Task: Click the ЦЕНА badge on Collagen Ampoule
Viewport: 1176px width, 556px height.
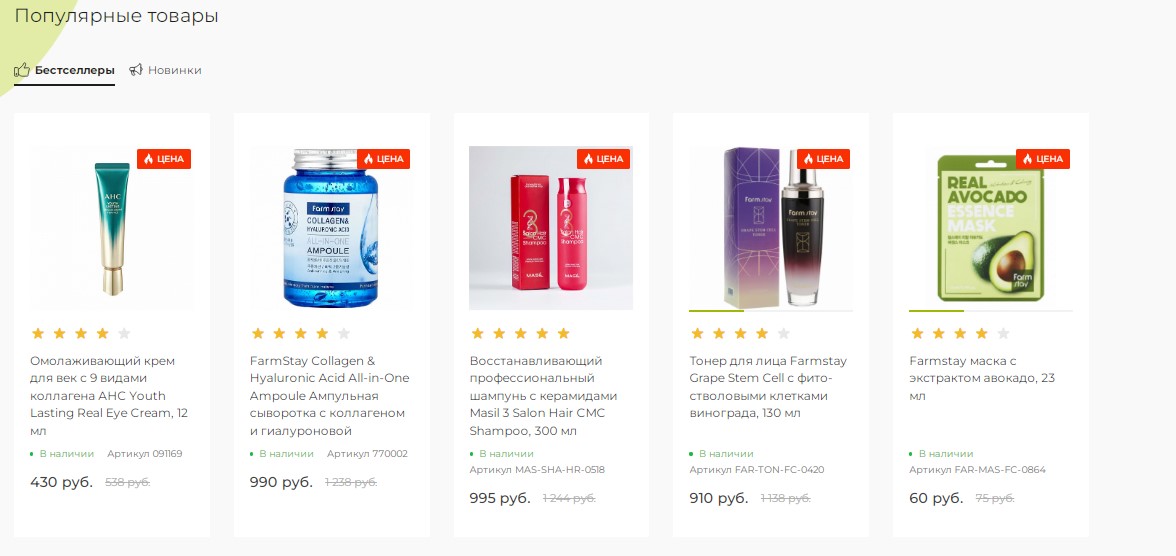Action: [383, 159]
